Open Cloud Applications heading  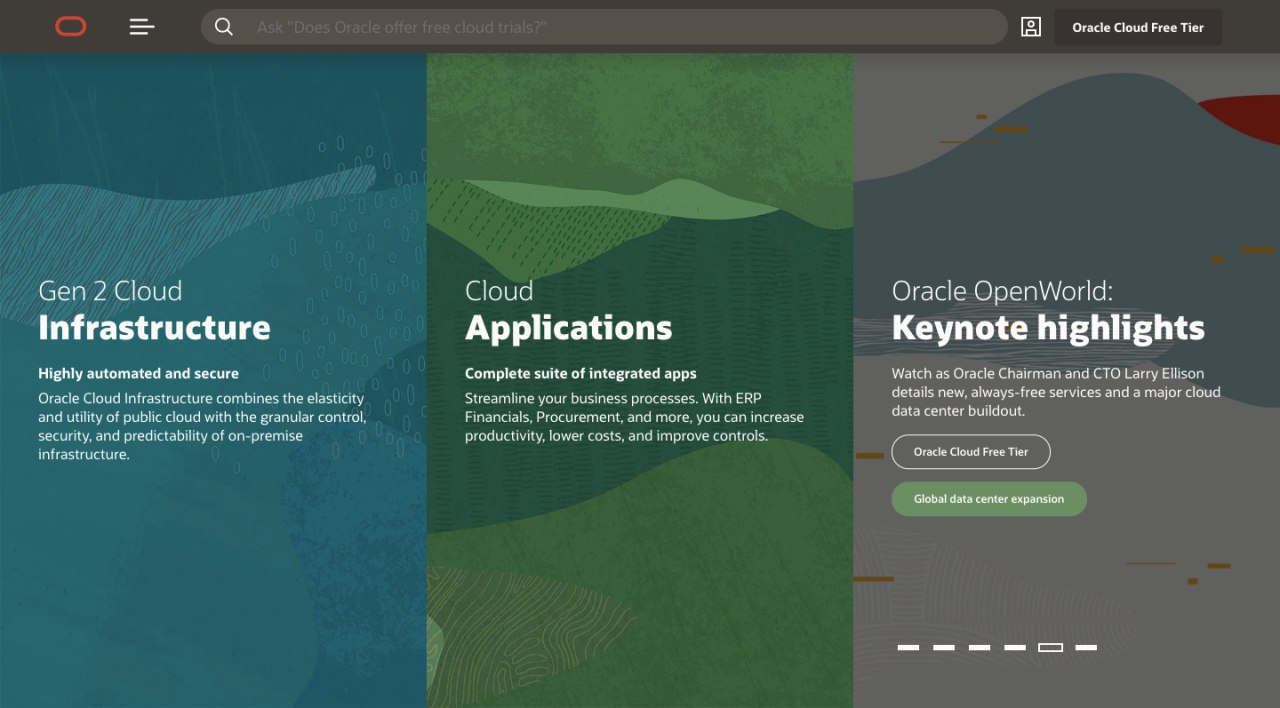pyautogui.click(x=568, y=310)
